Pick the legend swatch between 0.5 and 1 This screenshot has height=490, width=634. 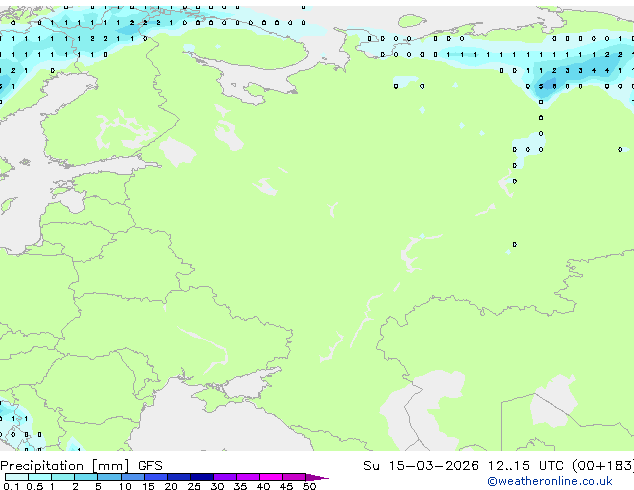click(x=40, y=477)
